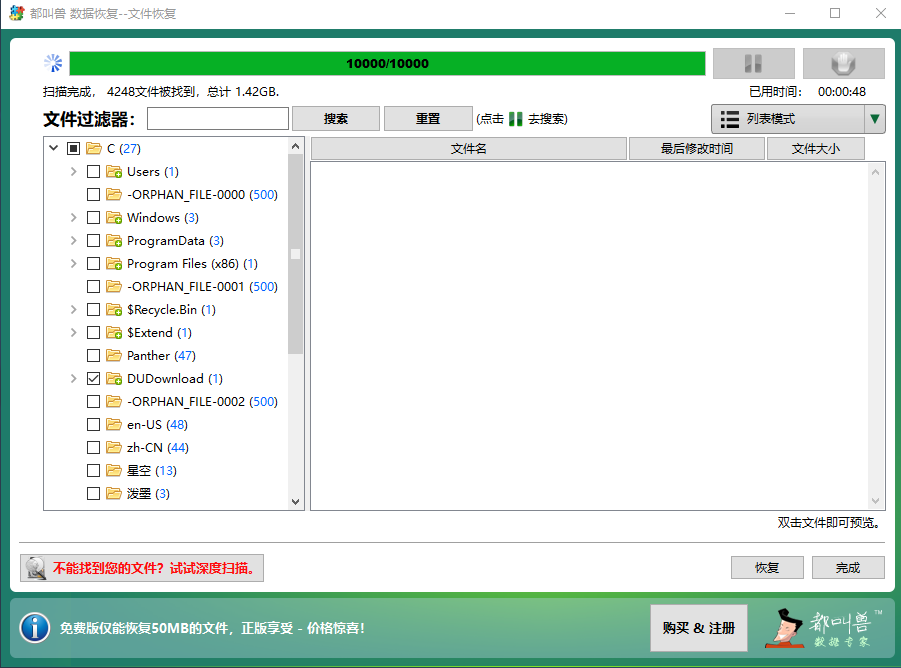This screenshot has height=668, width=901.
Task: Click the ProgramData folder icon
Action: point(114,241)
